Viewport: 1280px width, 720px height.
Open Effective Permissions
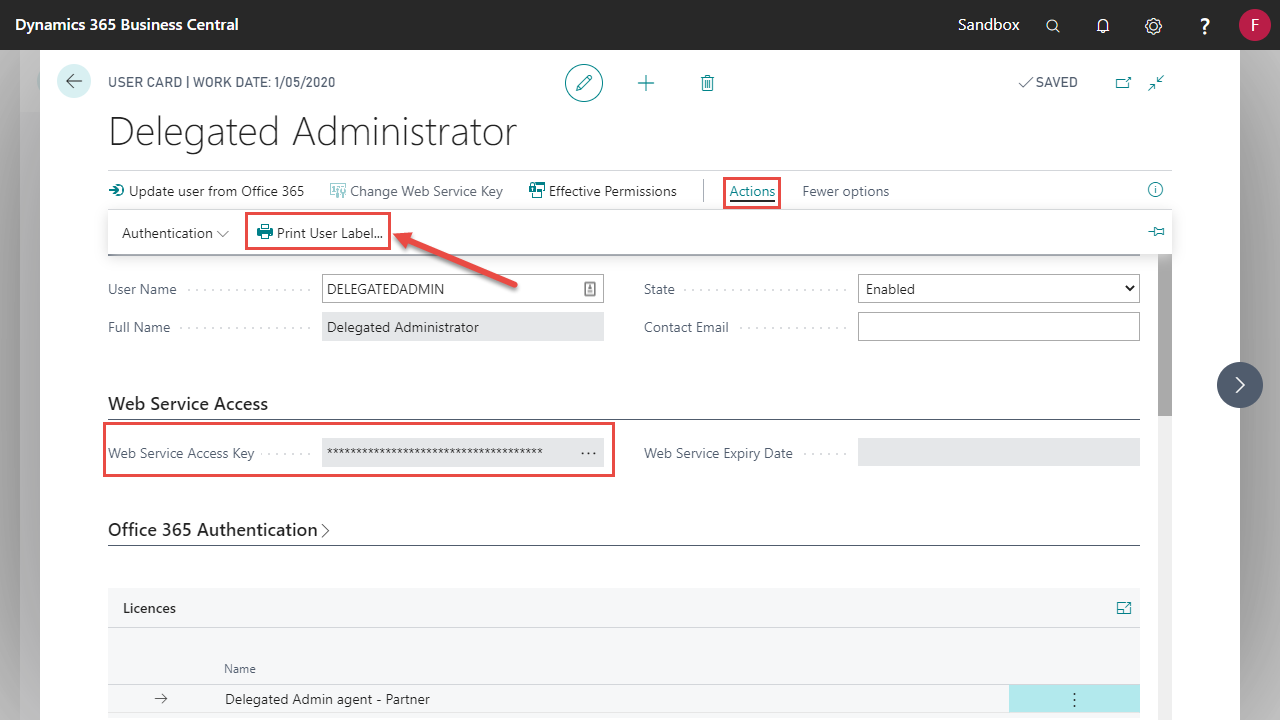(x=603, y=191)
